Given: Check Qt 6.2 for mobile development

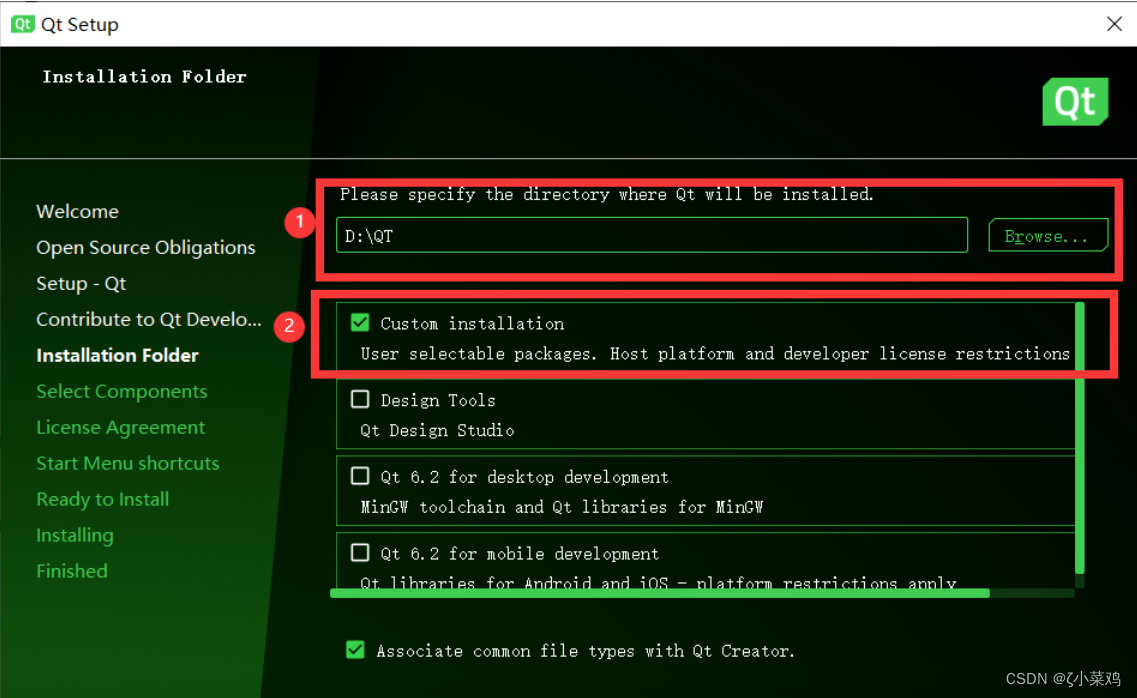Looking at the screenshot, I should coord(360,553).
